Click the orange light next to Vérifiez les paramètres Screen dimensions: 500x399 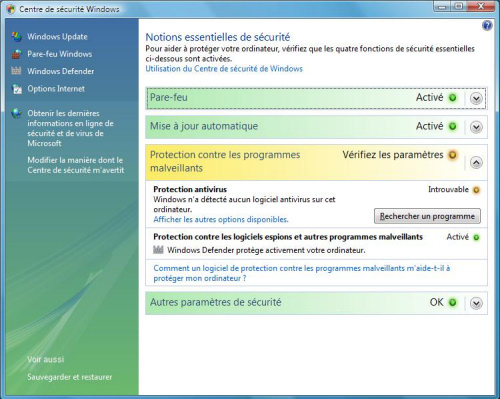453,155
